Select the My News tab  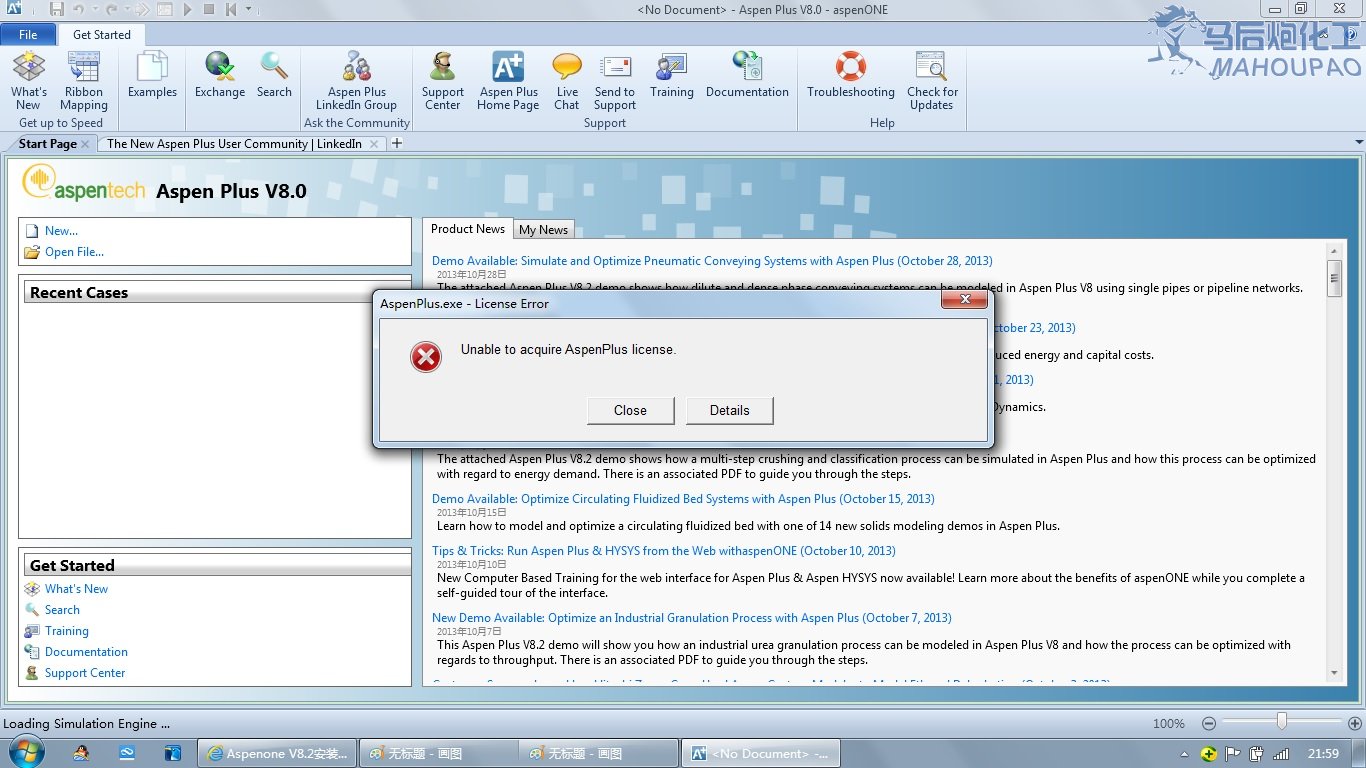(543, 230)
